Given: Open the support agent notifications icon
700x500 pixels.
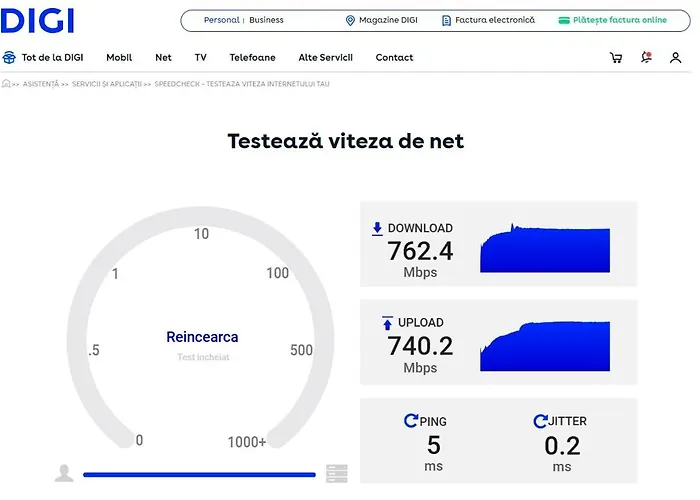Looking at the screenshot, I should 646,58.
